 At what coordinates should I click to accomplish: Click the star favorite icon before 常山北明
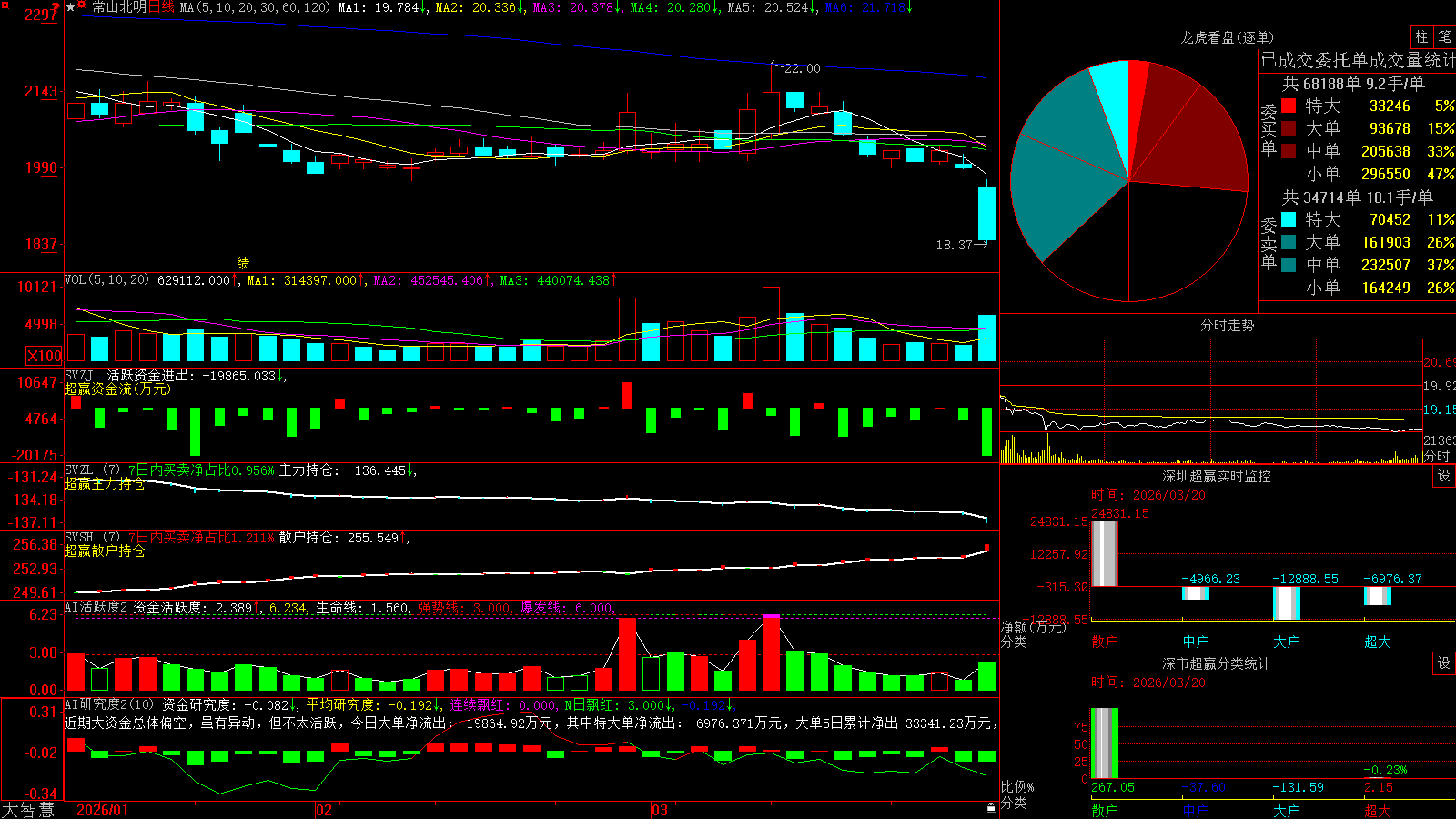pyautogui.click(x=71, y=7)
